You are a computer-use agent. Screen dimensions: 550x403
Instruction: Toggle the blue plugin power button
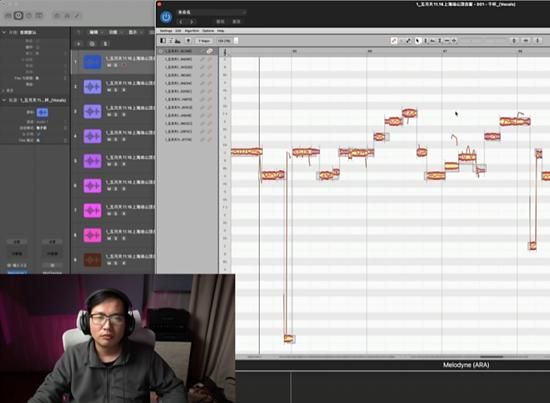pos(166,17)
